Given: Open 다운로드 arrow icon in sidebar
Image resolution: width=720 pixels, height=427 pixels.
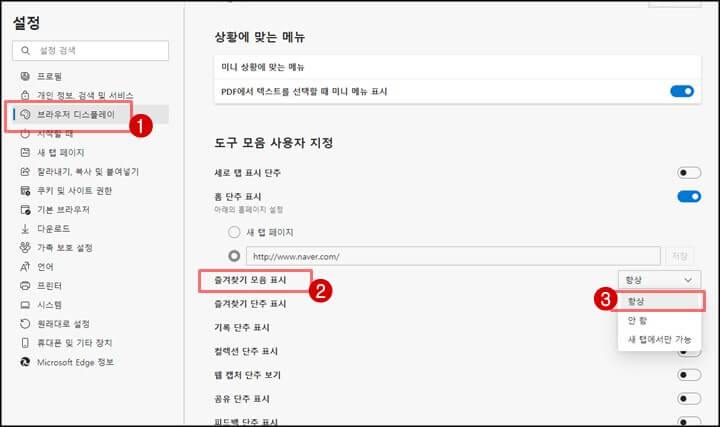Looking at the screenshot, I should pyautogui.click(x=25, y=229).
